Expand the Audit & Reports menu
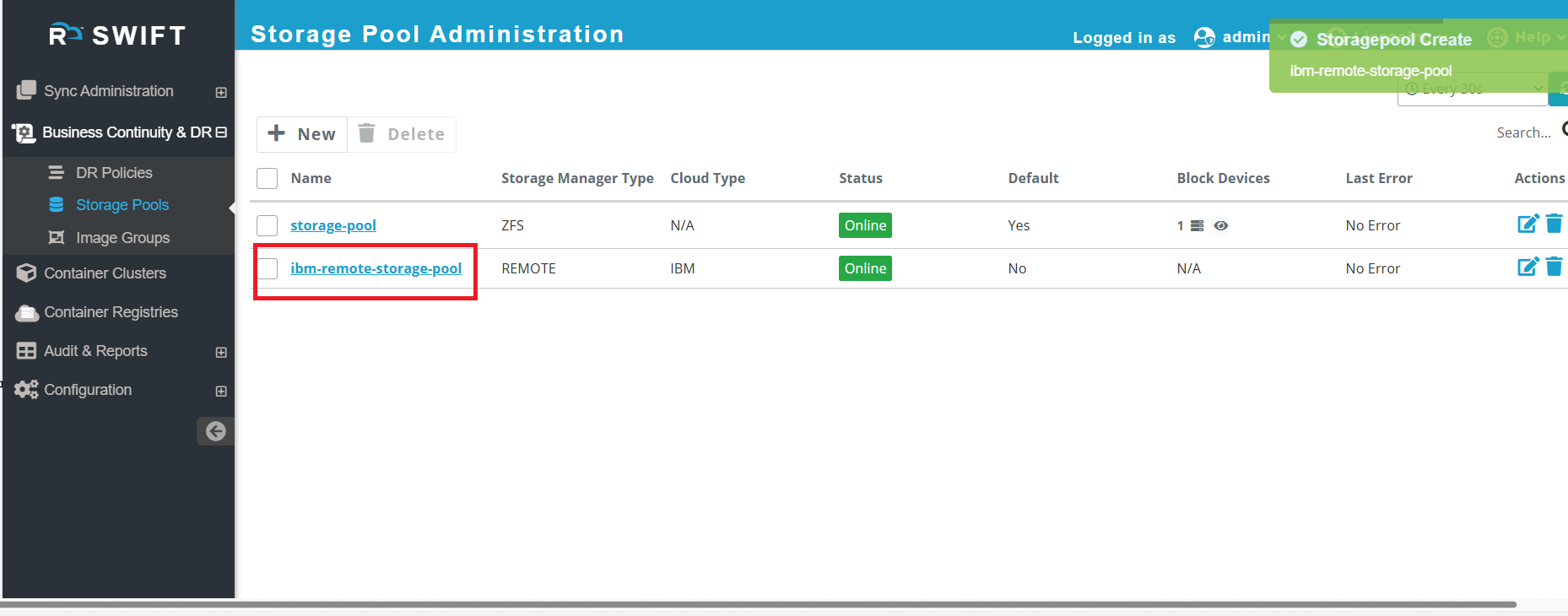This screenshot has height=616, width=1568. click(x=221, y=352)
